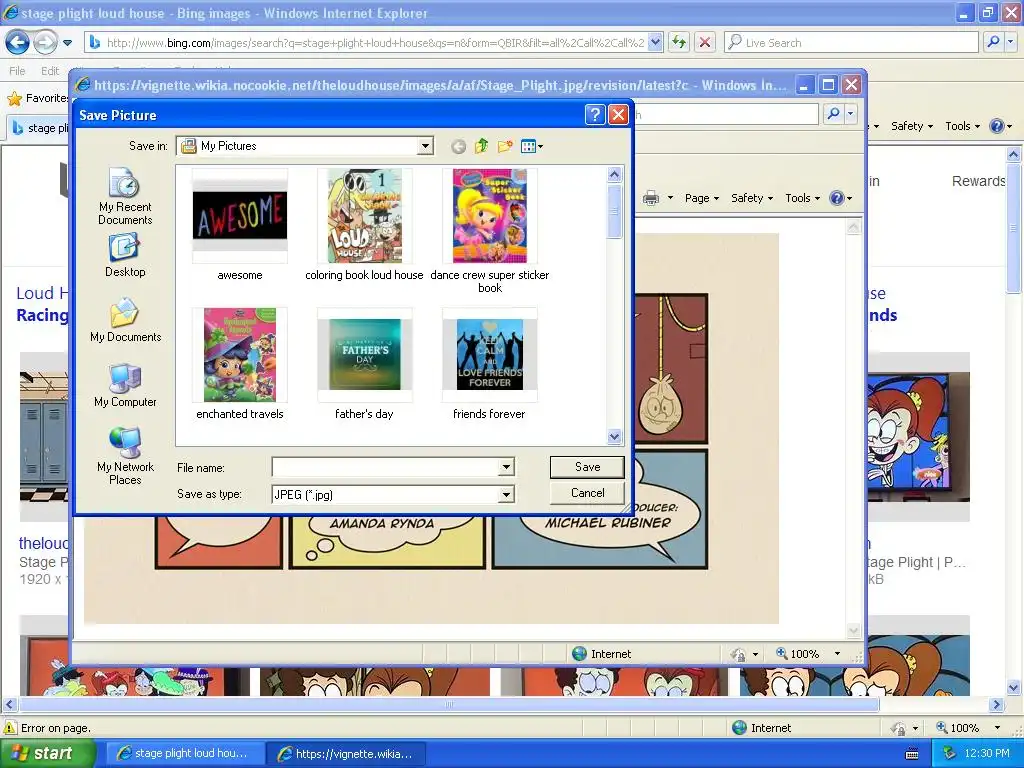The height and width of the screenshot is (768, 1024).
Task: Click the Live Search magnifier button
Action: [993, 42]
